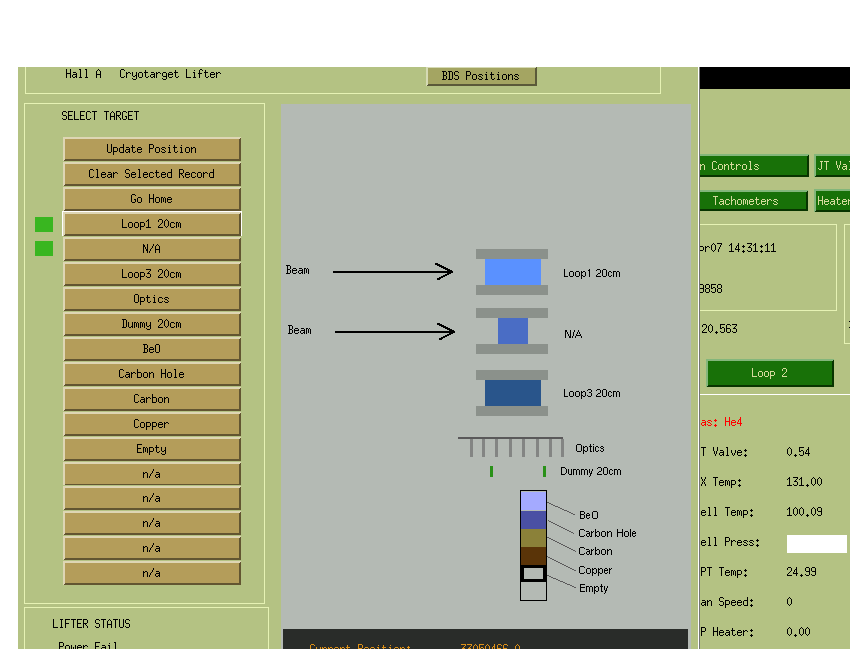Click the N/A cell graphic in diagram
Screen dimensions: 850x649
[x=512, y=331]
